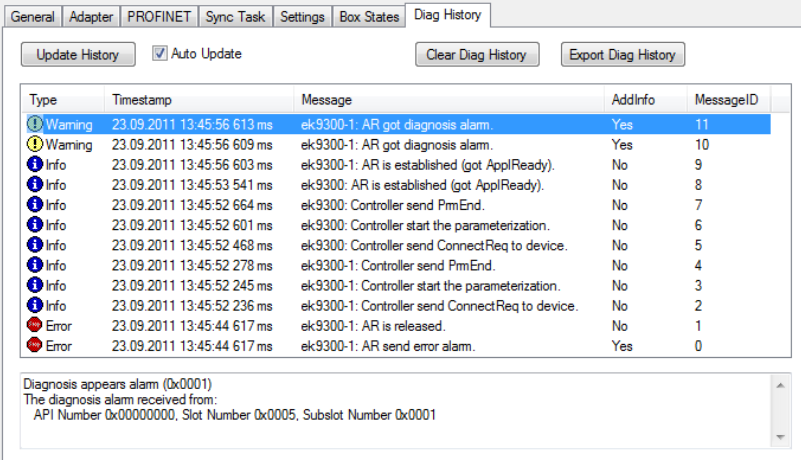This screenshot has height=460, width=801.
Task: Click the info icon for ek9300 PrmEnd message 7
Action: pos(35,205)
